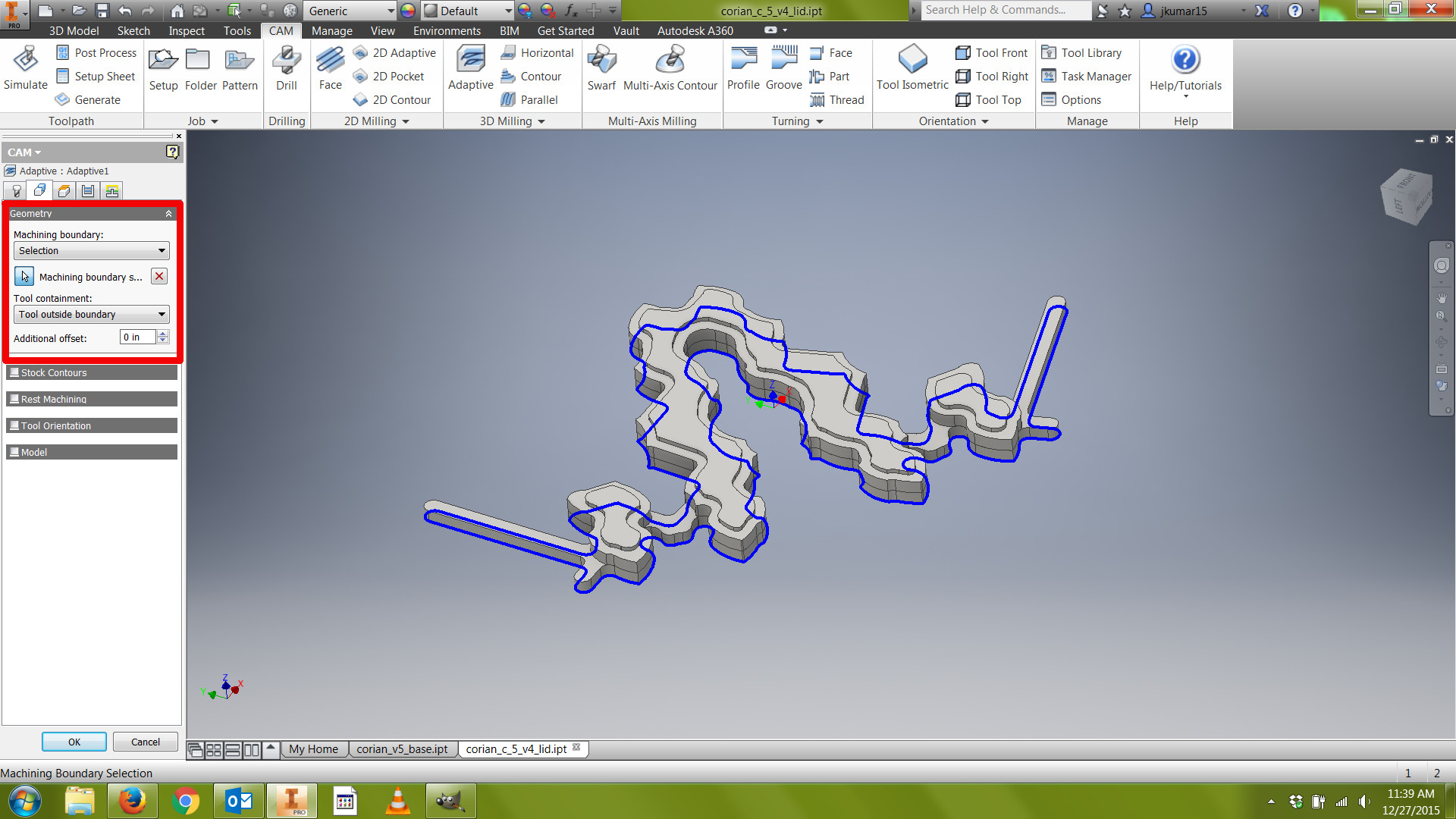Enable the Stock Contours checkbox
This screenshot has width=1456, height=819.
[14, 372]
